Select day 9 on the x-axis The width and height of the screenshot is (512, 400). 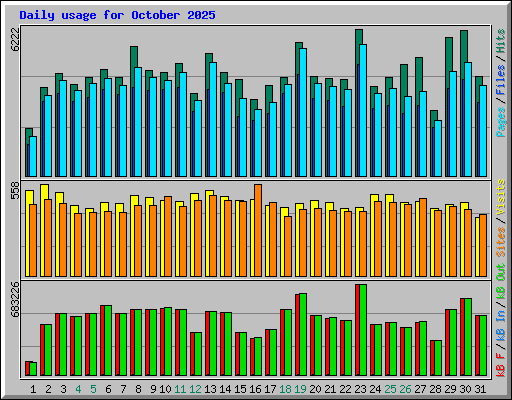[153, 389]
